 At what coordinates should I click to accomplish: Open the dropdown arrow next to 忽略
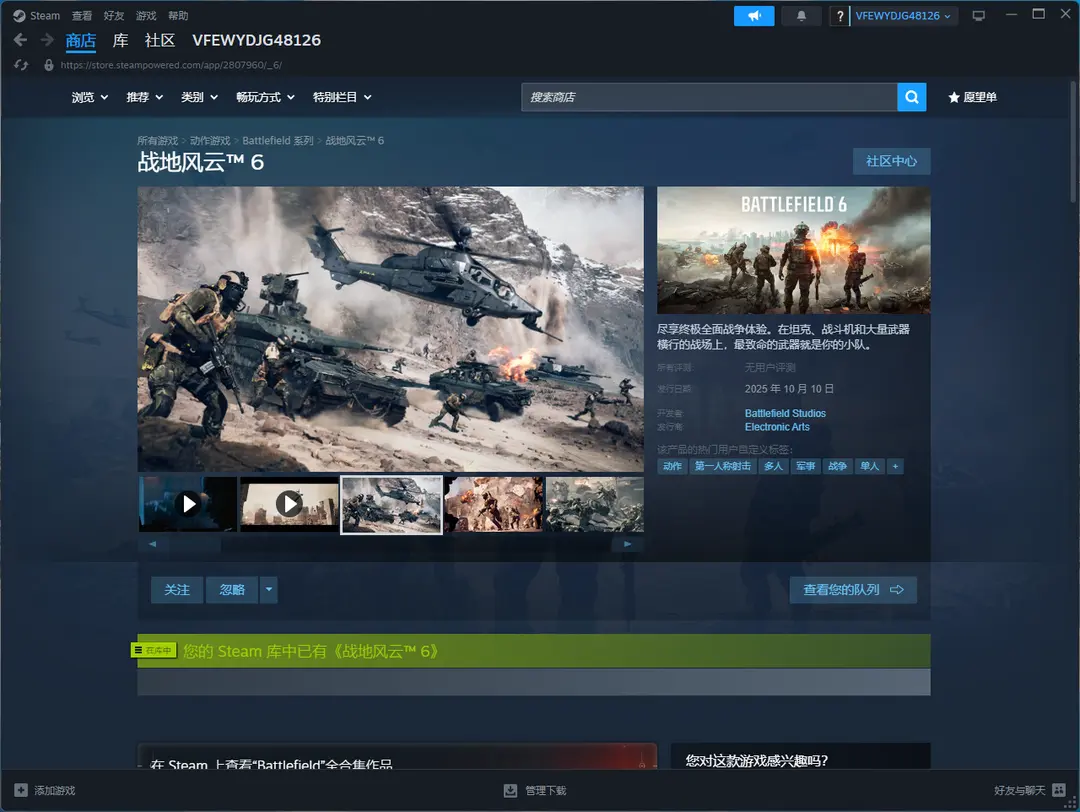click(x=268, y=590)
